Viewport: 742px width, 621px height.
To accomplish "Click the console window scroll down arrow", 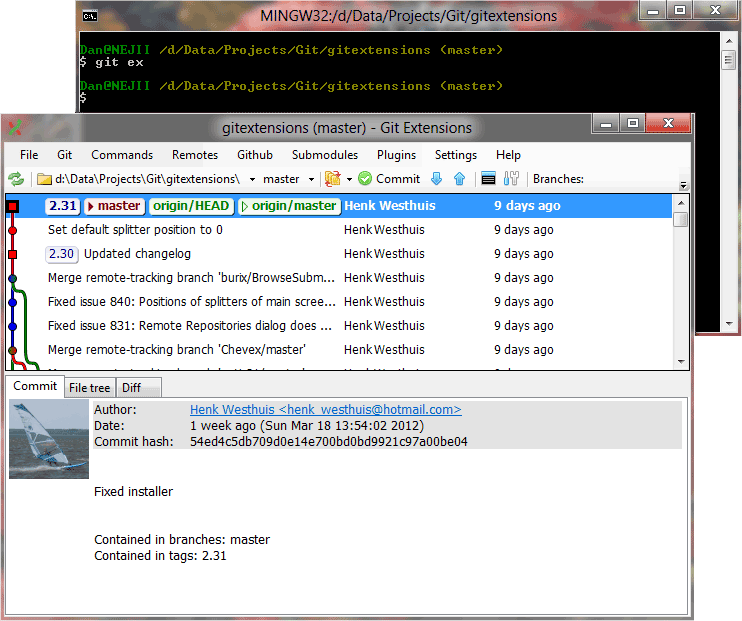I will click(729, 324).
